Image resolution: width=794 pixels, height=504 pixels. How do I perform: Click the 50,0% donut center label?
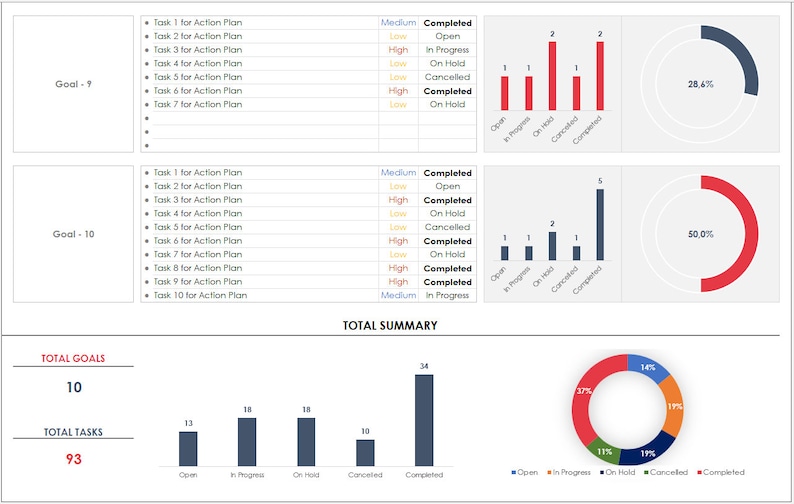coord(701,234)
